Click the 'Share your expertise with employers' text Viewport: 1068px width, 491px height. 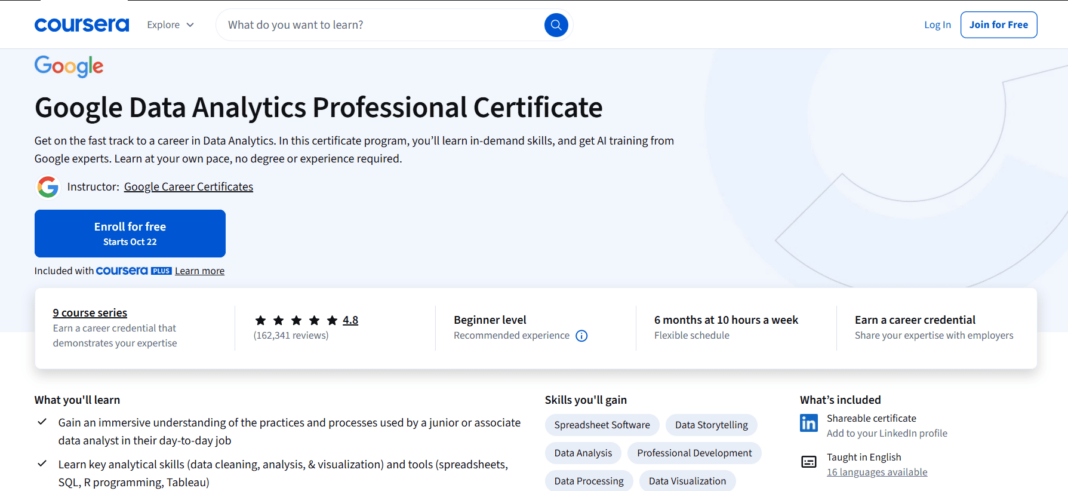(934, 336)
